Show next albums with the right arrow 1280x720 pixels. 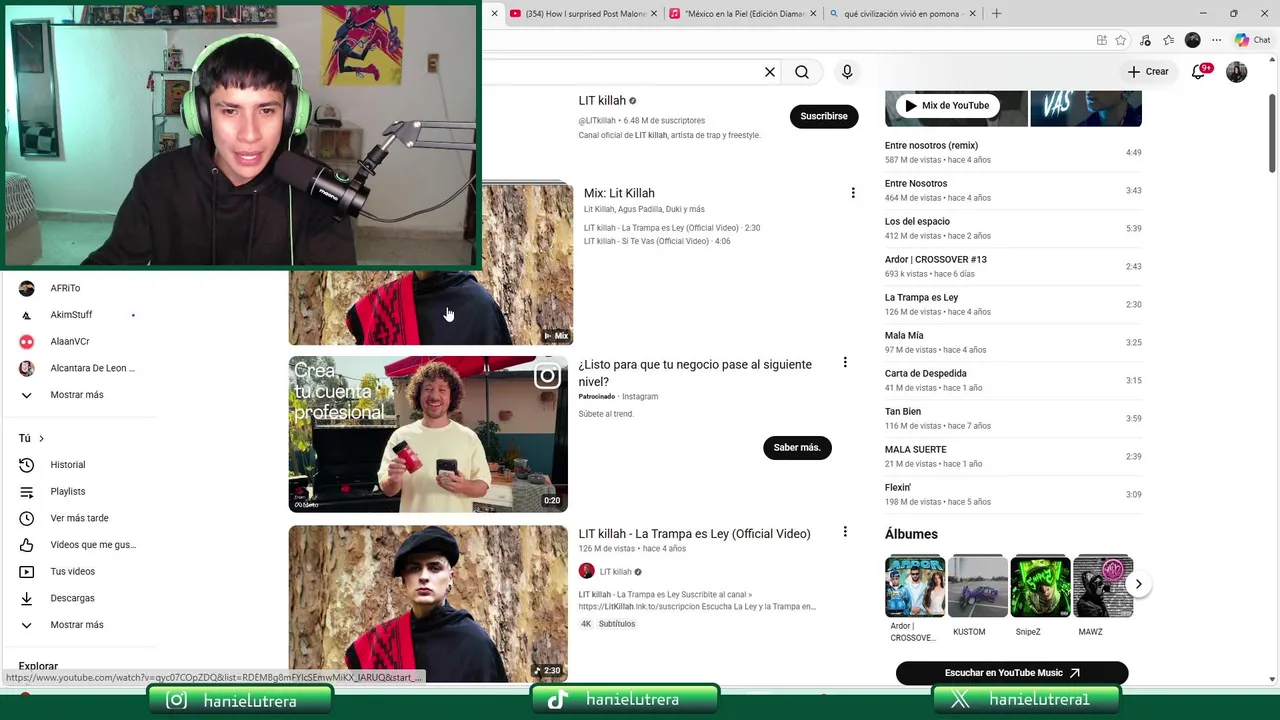tap(1138, 584)
